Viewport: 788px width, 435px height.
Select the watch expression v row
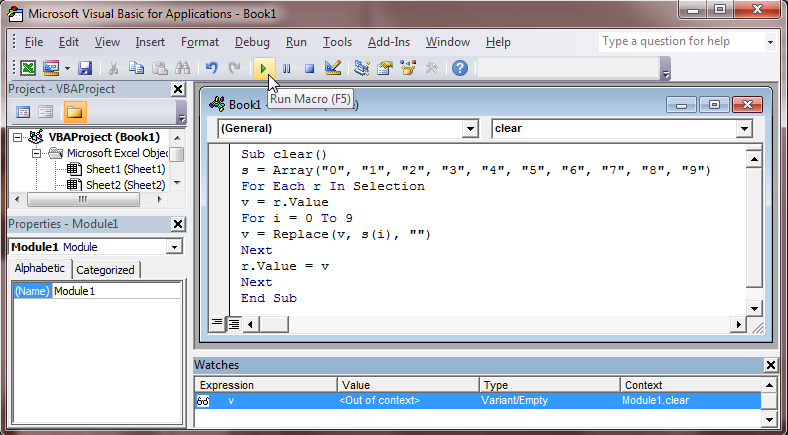(x=477, y=400)
